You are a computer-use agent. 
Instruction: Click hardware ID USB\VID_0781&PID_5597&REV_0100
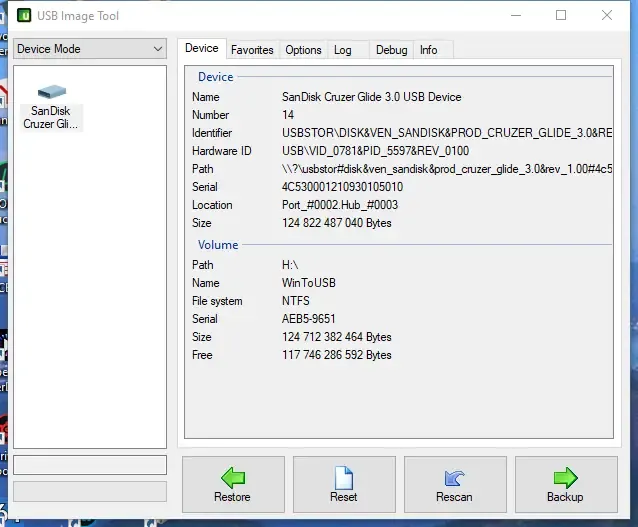pyautogui.click(x=375, y=151)
